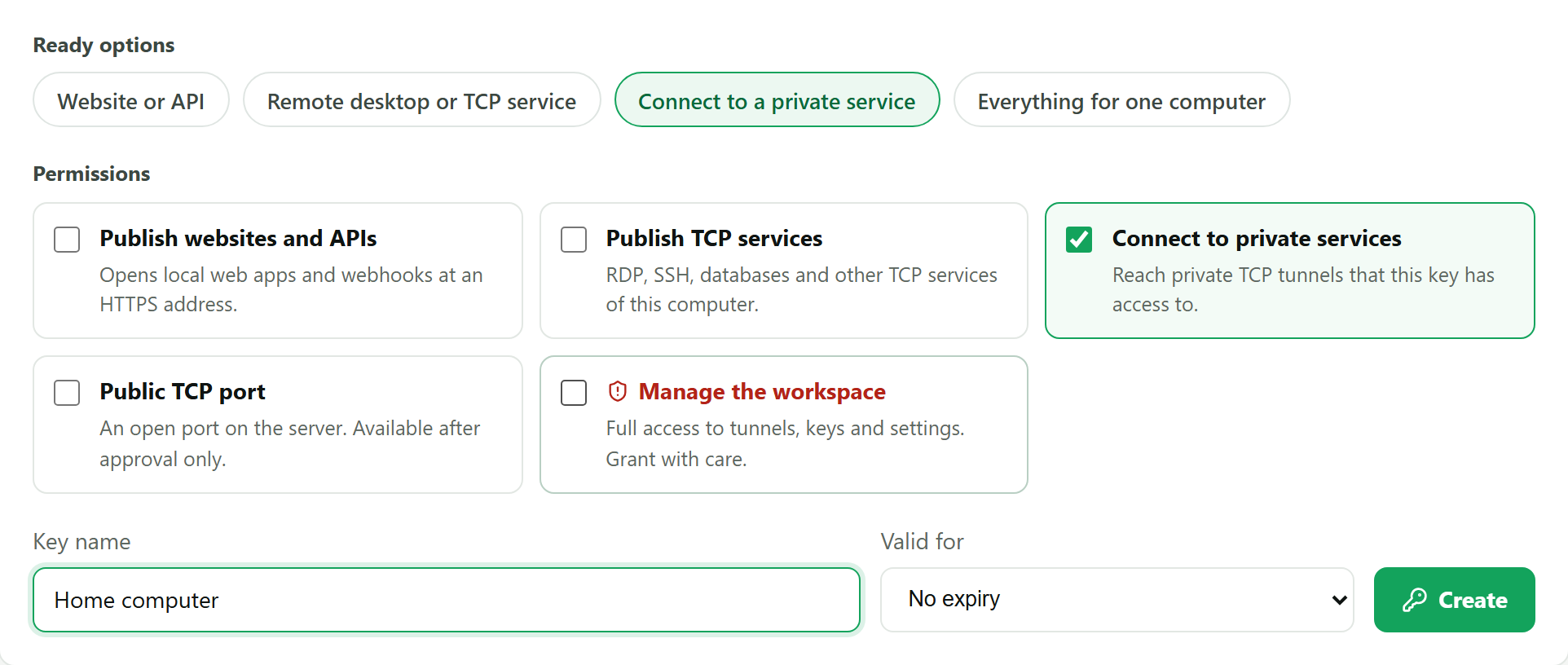Enable the Publish websites and APIs checkbox
This screenshot has height=665, width=1568.
pyautogui.click(x=67, y=240)
